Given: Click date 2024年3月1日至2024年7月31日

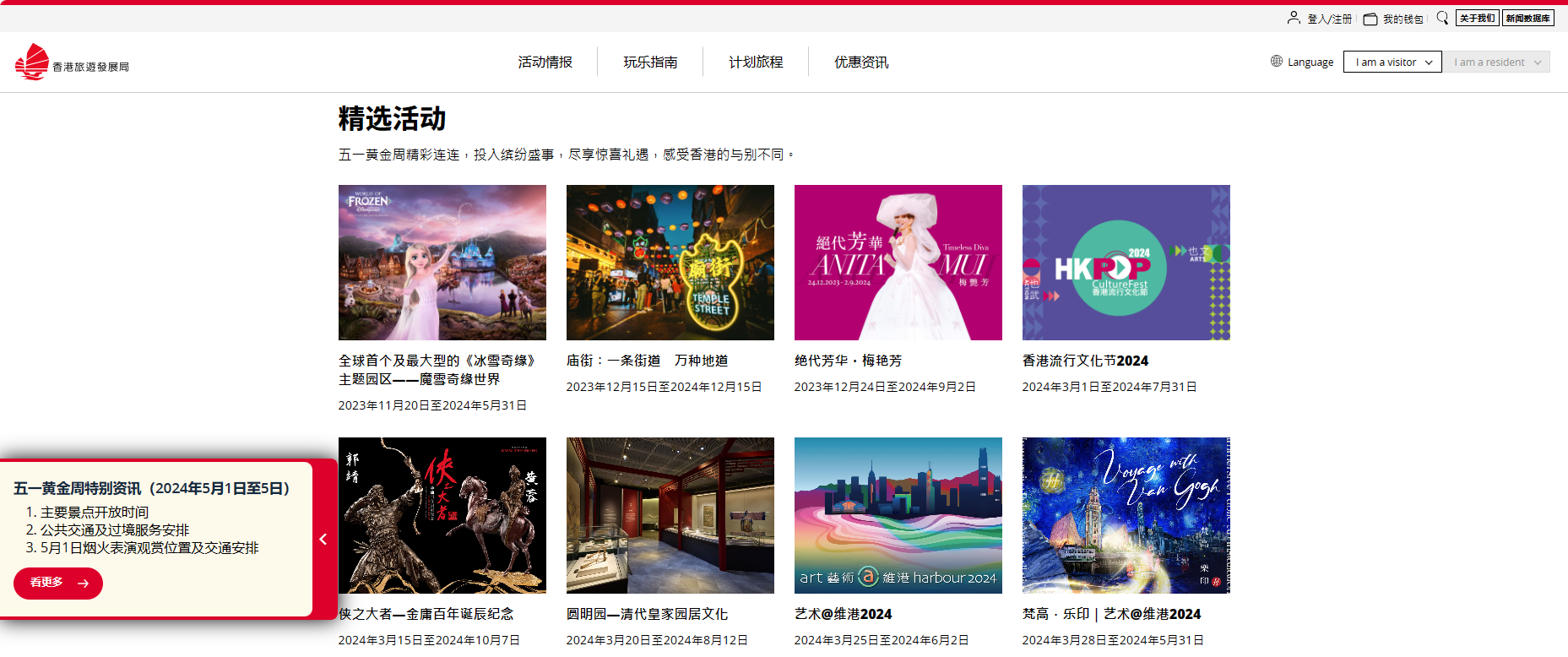Looking at the screenshot, I should pos(1110,387).
